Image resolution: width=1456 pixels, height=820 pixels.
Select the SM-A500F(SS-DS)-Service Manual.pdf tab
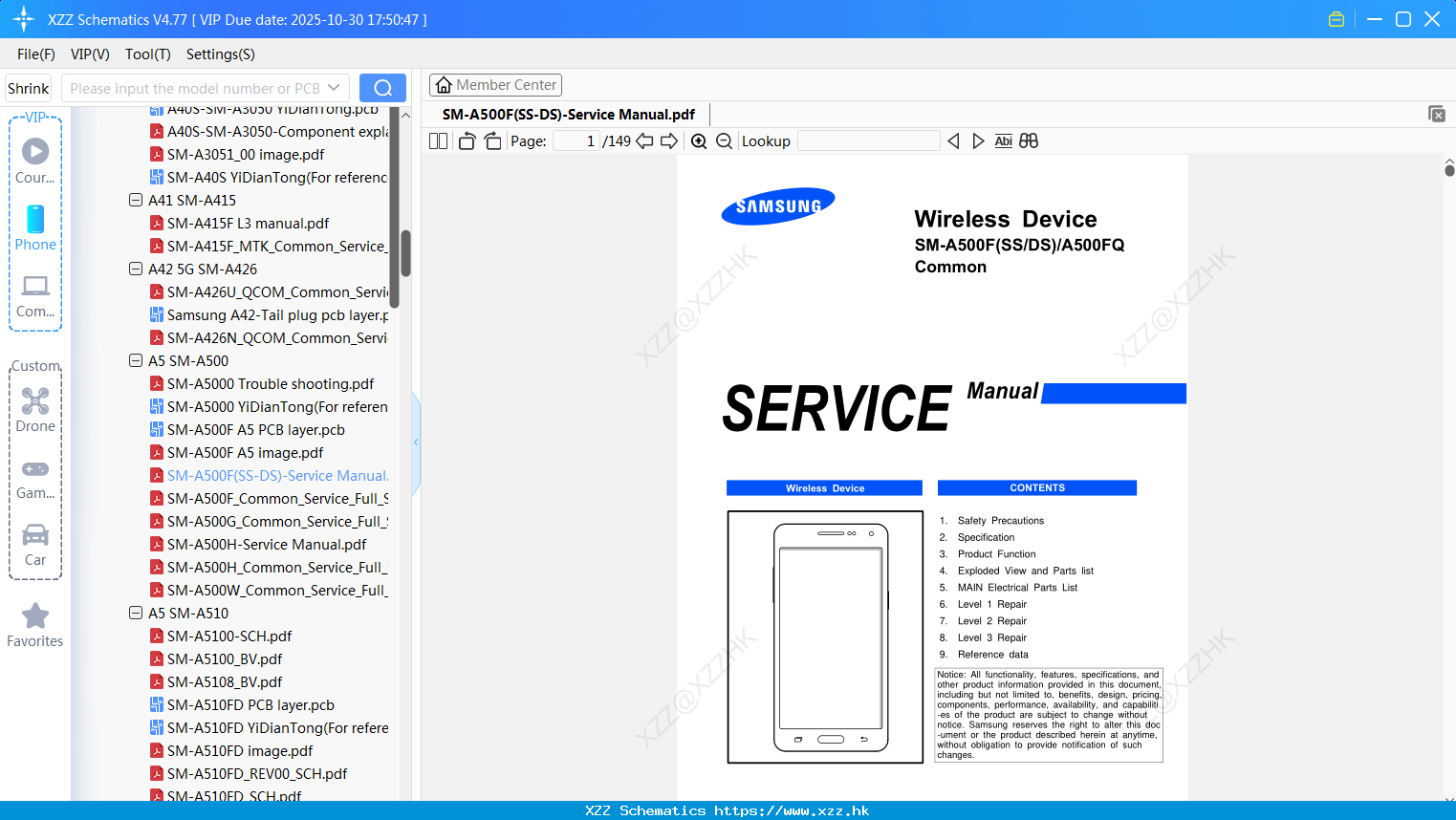(569, 115)
